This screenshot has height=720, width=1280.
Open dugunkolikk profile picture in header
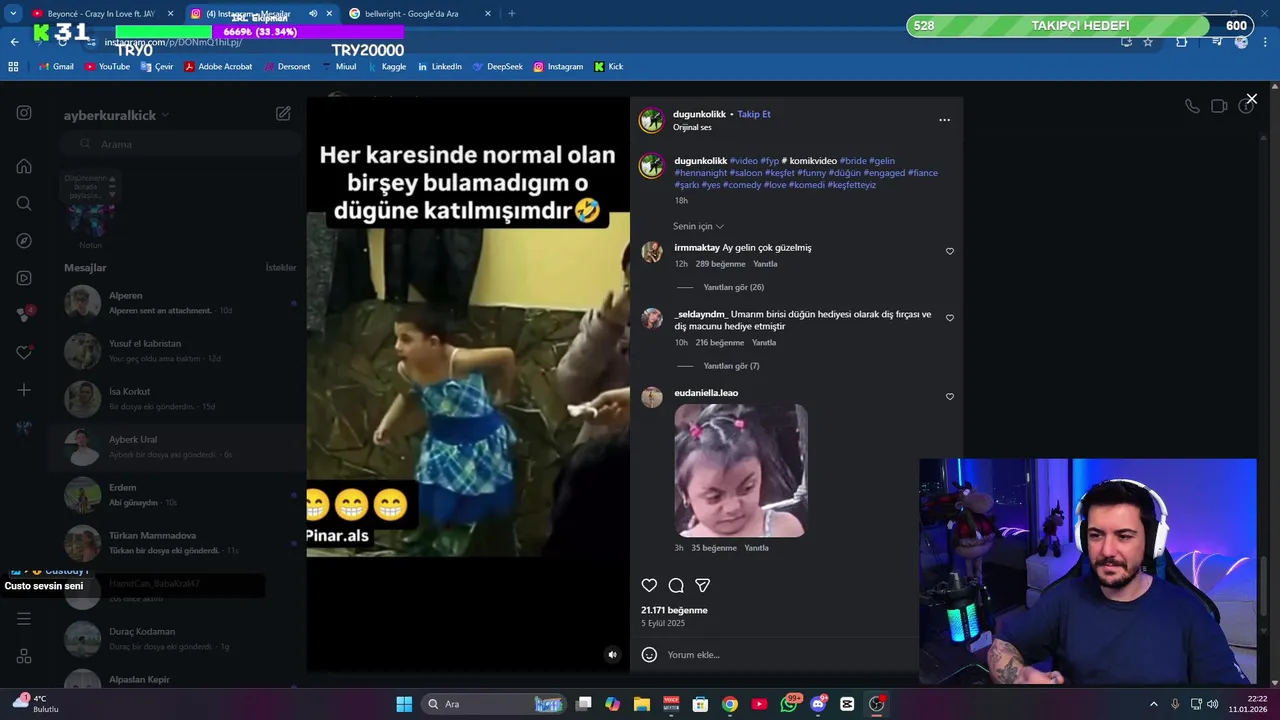(652, 121)
